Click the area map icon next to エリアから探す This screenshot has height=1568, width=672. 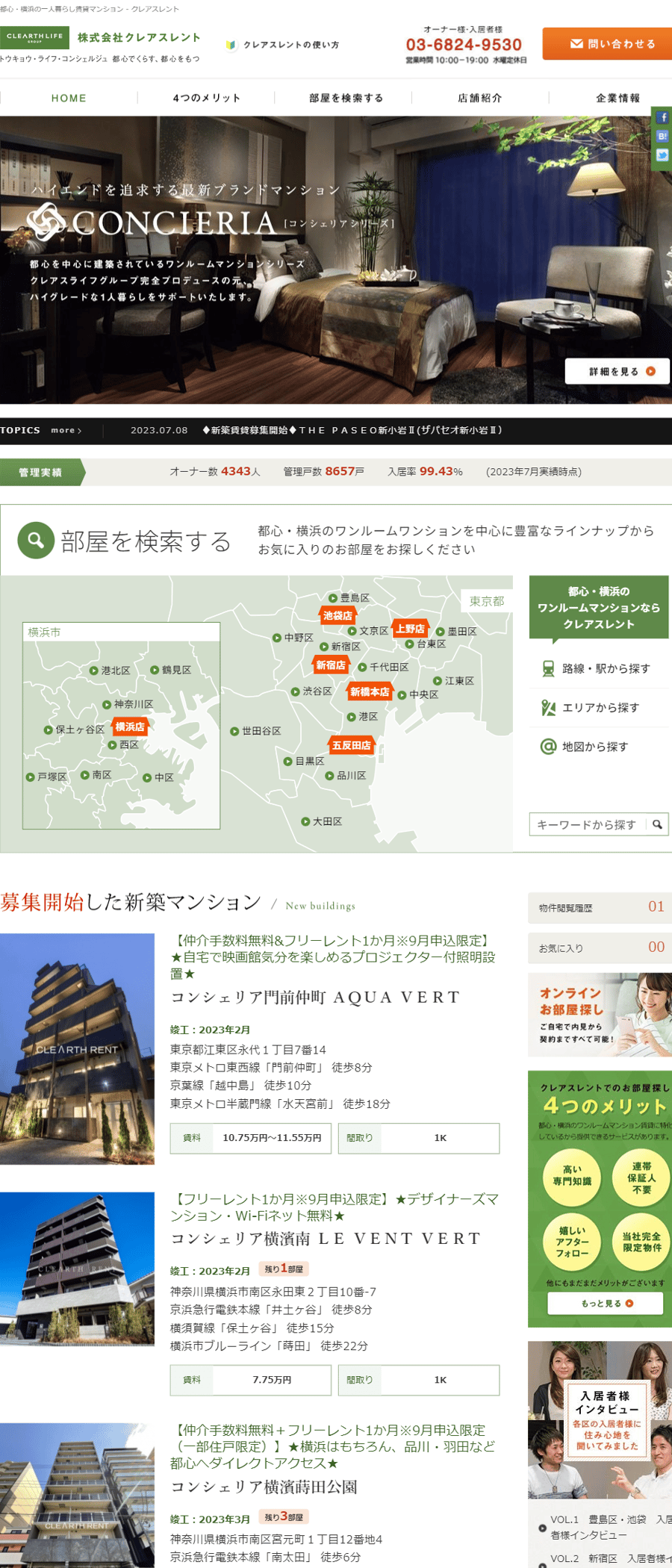click(548, 707)
